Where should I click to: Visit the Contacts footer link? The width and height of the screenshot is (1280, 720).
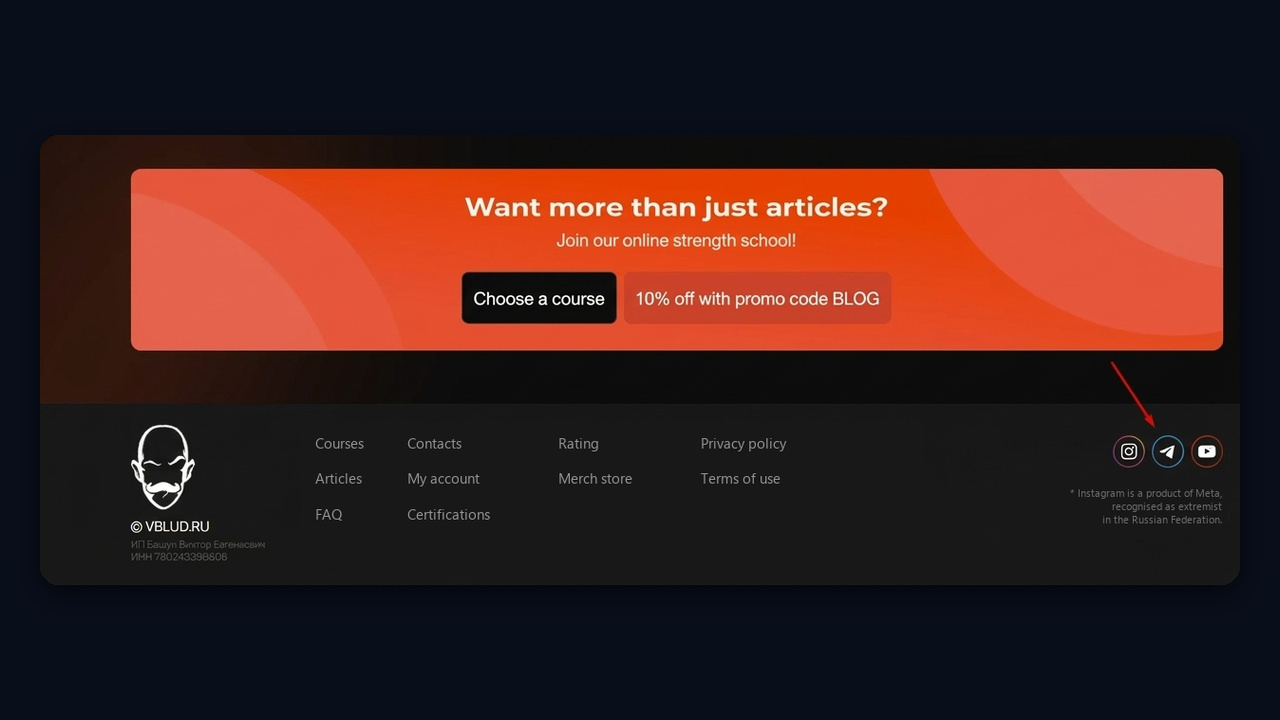pos(434,444)
